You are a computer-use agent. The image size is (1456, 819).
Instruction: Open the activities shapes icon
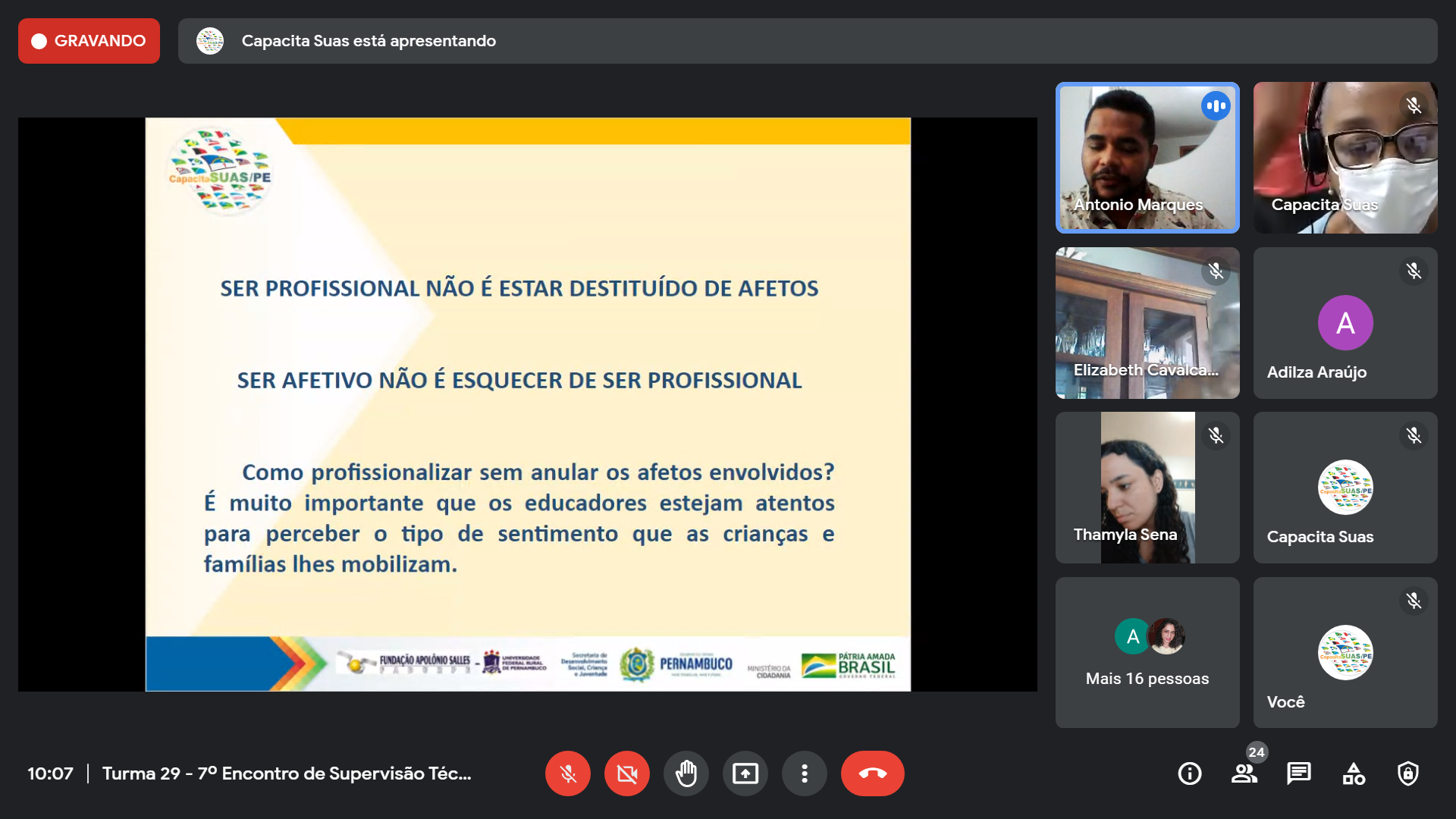pos(1353,773)
